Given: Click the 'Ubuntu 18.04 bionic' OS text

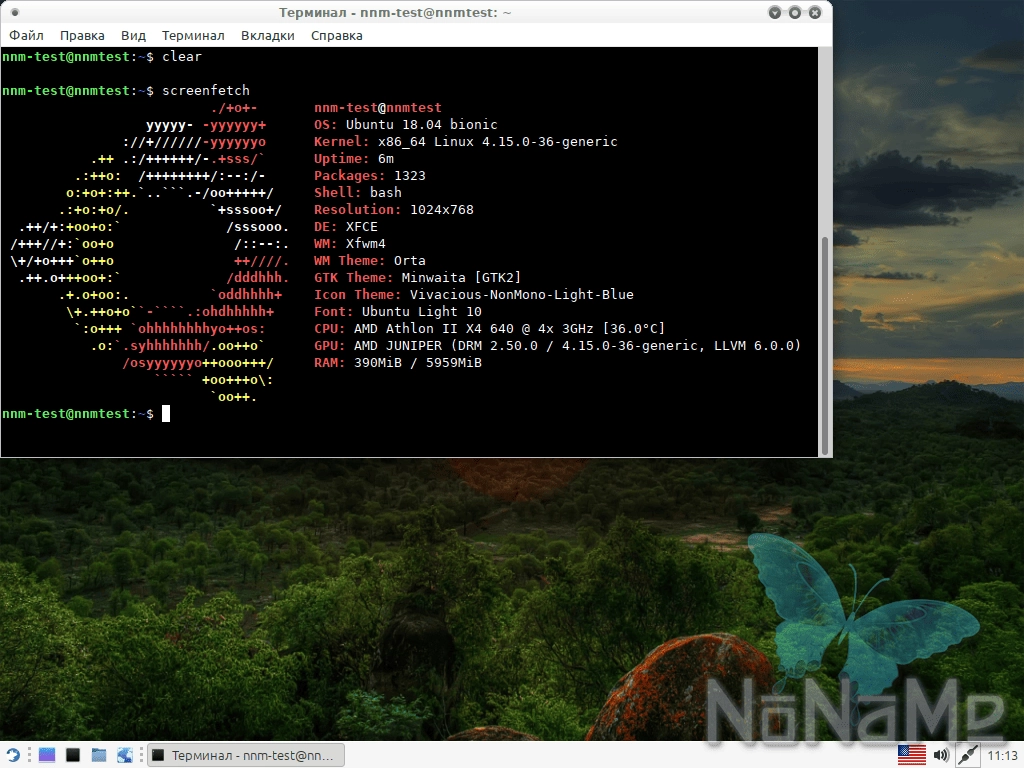Looking at the screenshot, I should coord(421,124).
